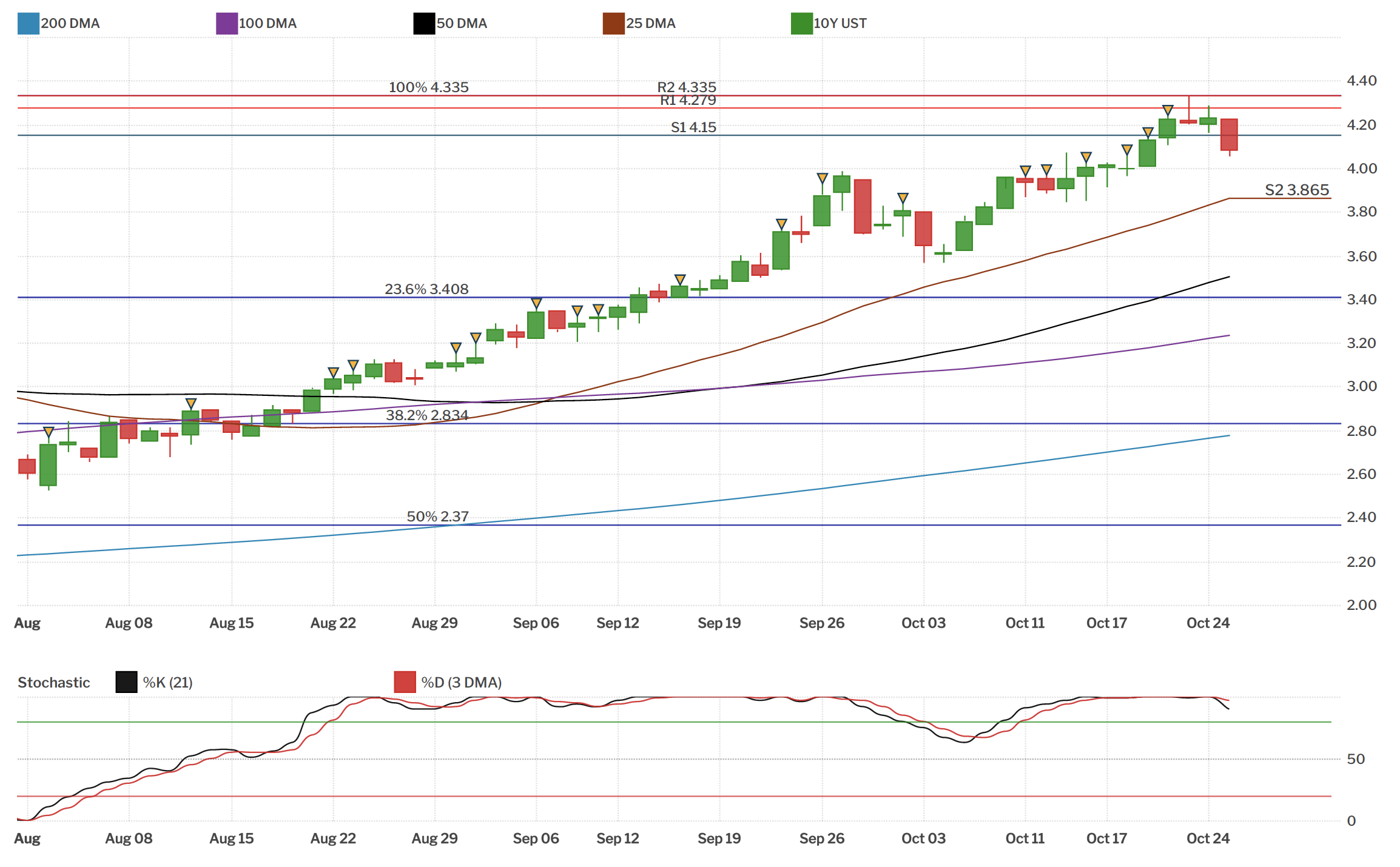Click the R2 4.335 resistance label

click(687, 87)
